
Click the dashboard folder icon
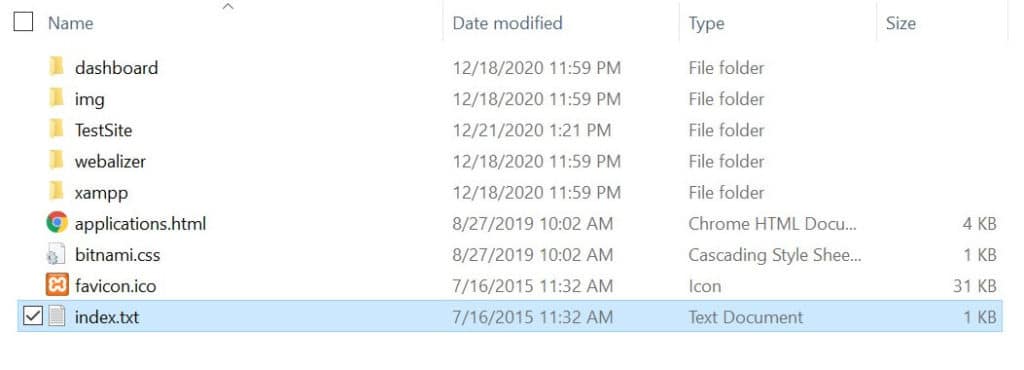coord(57,67)
